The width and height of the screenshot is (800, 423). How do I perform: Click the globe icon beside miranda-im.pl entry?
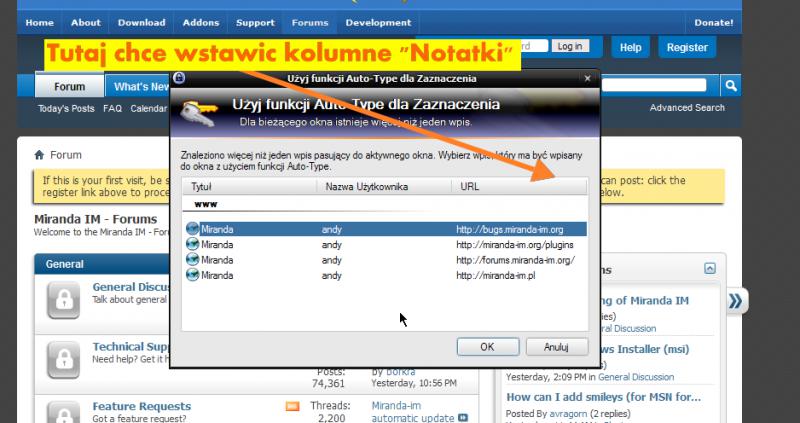tap(192, 275)
